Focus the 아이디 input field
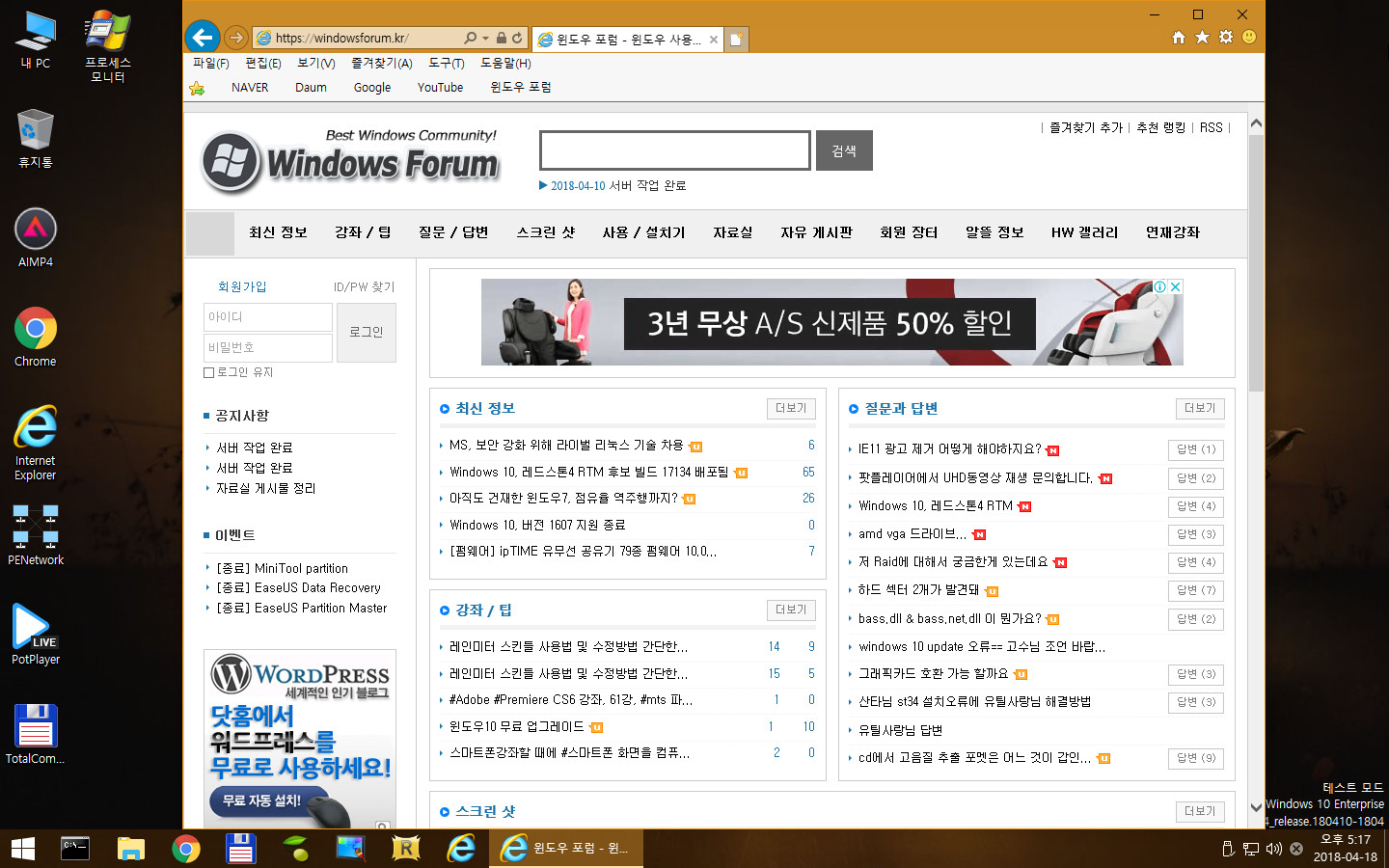 pyautogui.click(x=267, y=317)
